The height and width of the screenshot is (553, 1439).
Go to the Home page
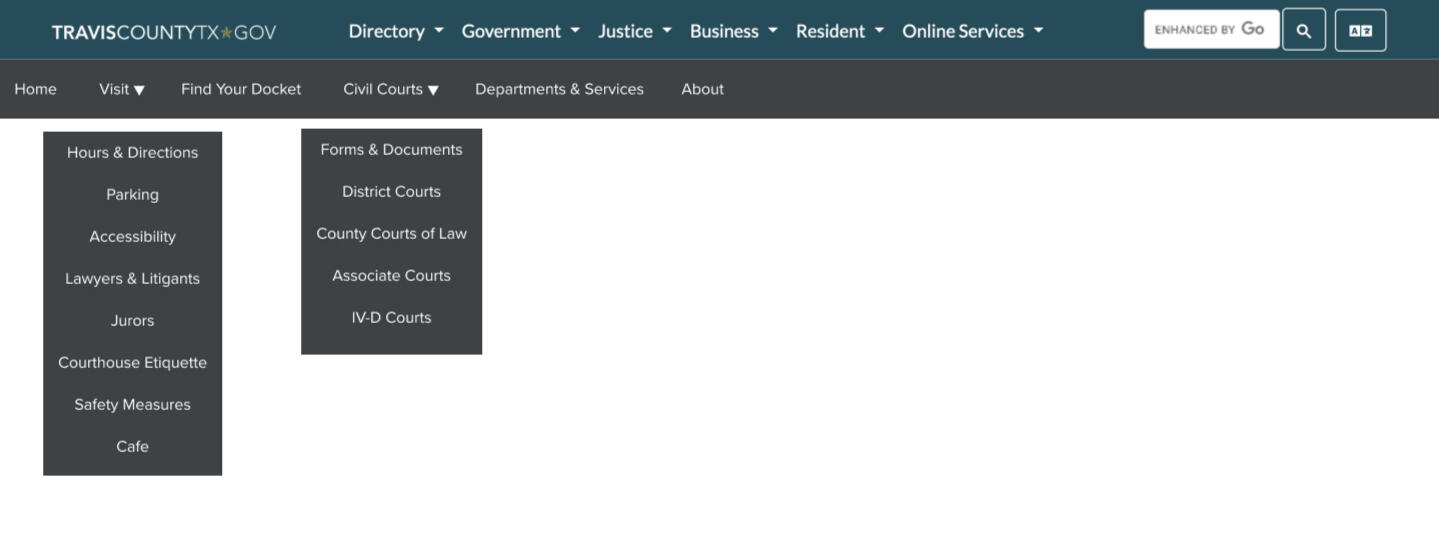click(35, 89)
